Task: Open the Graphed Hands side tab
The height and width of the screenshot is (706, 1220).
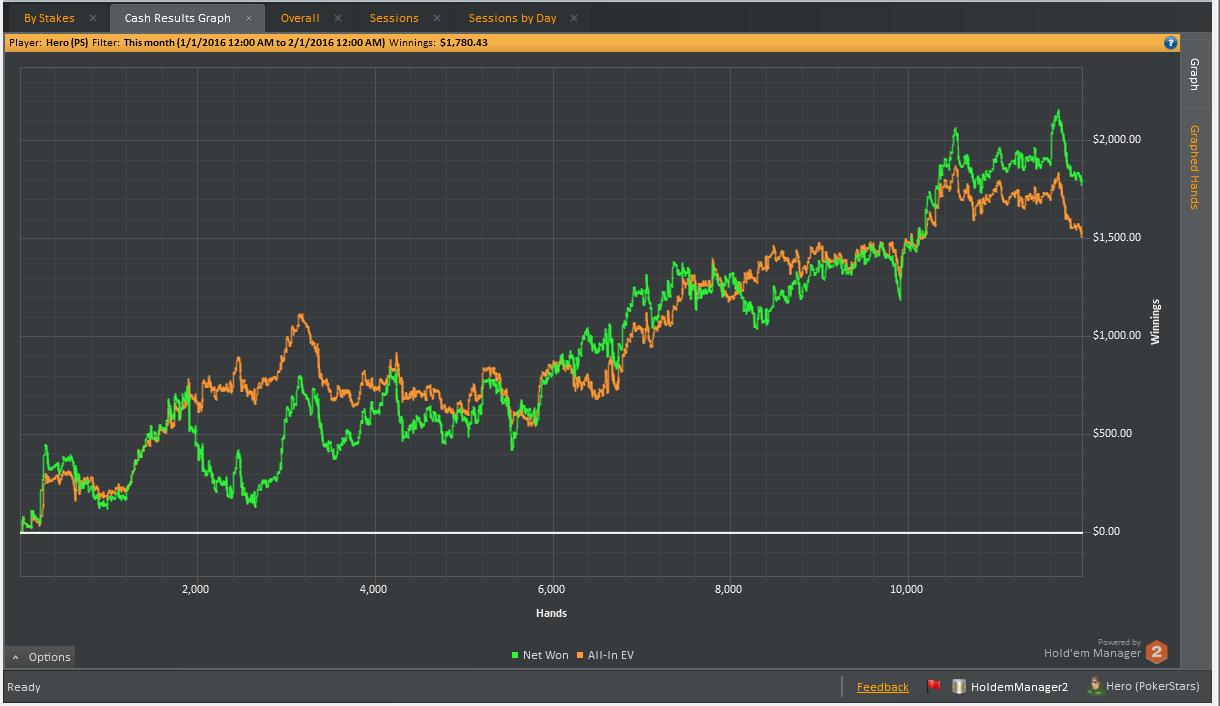Action: [x=1194, y=167]
